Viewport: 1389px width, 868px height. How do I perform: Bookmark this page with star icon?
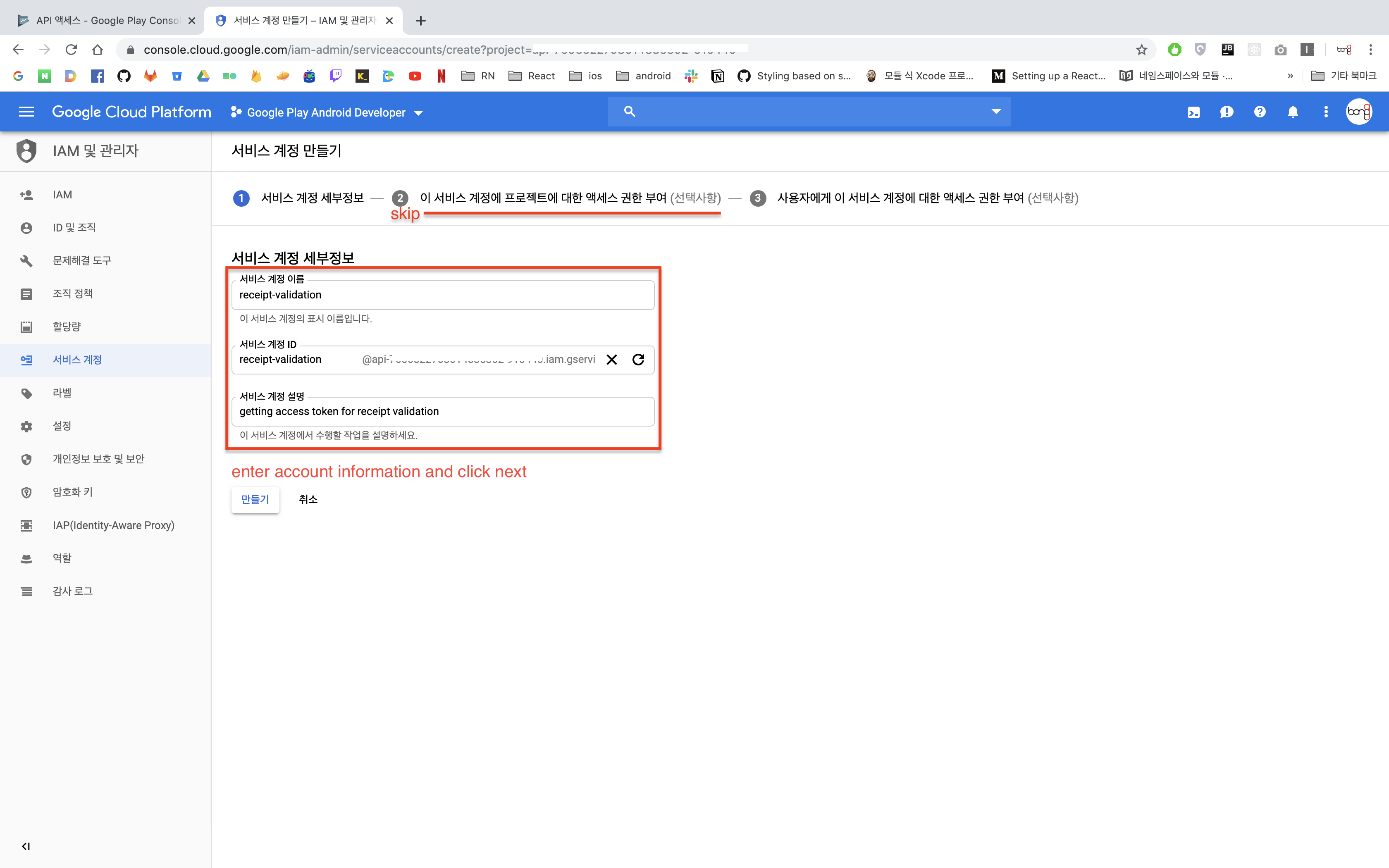[x=1141, y=50]
